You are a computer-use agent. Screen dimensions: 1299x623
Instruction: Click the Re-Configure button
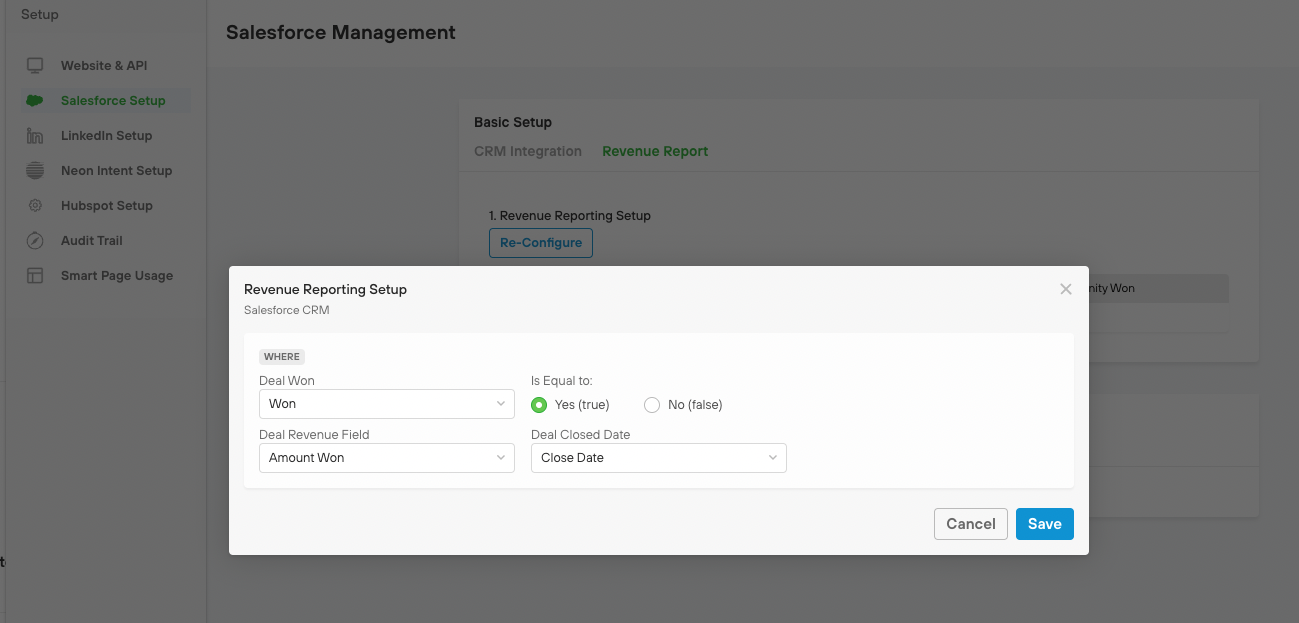[x=541, y=243]
